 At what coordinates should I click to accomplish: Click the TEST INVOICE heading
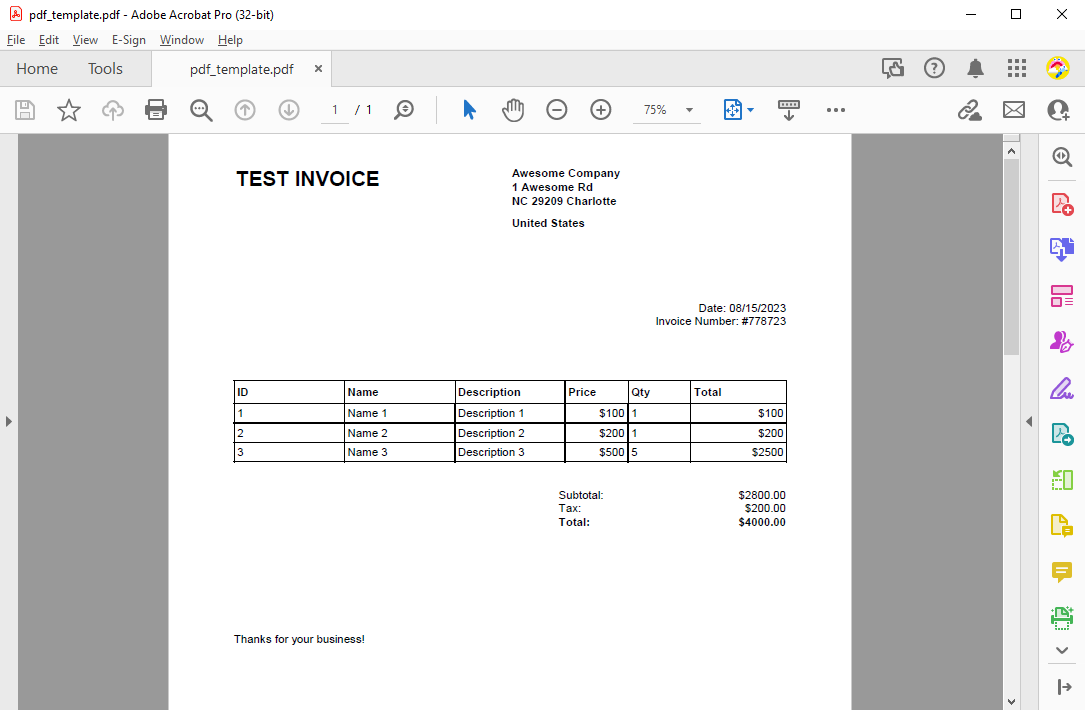pos(308,179)
